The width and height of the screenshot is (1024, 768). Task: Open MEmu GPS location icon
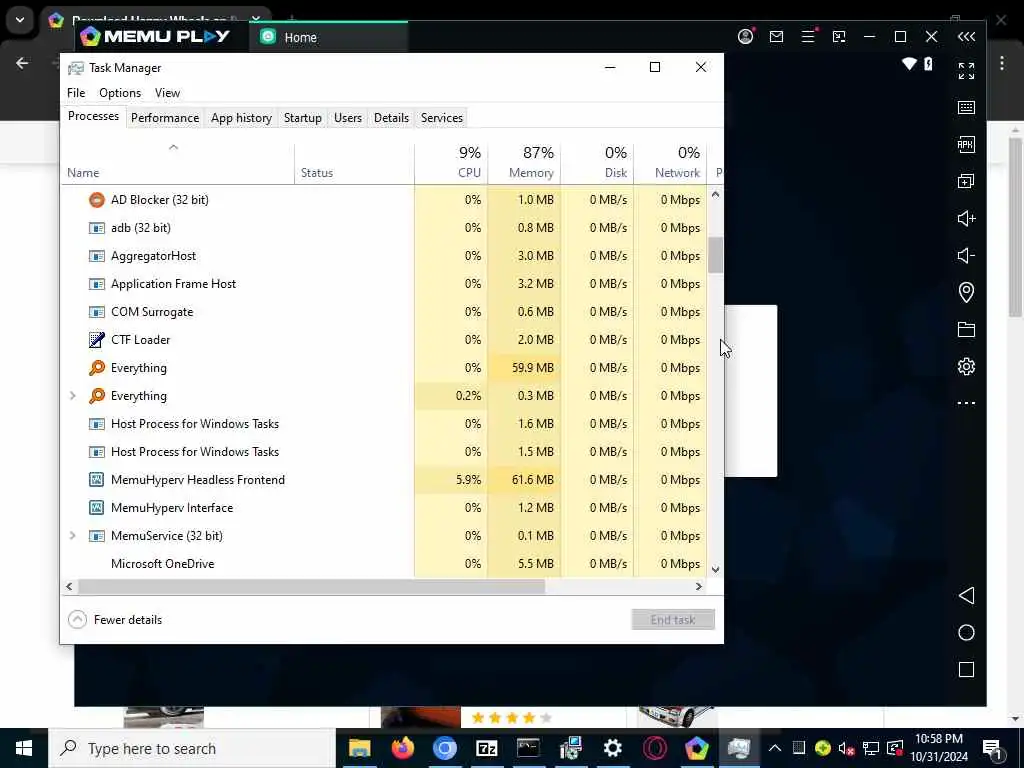pyautogui.click(x=966, y=292)
